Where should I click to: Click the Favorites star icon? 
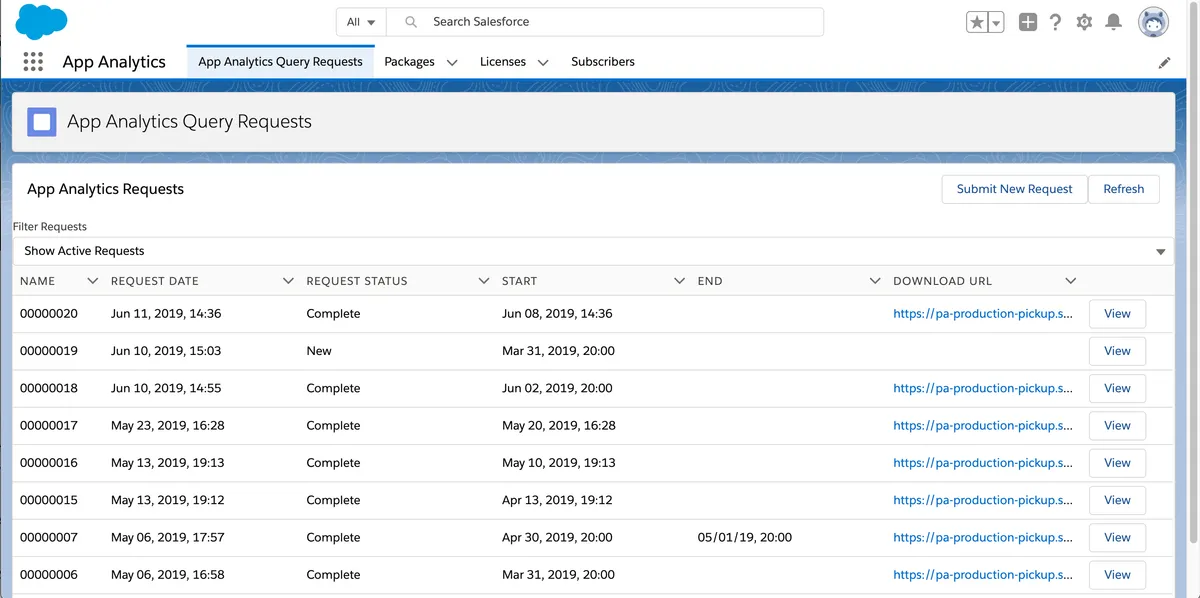(x=977, y=22)
